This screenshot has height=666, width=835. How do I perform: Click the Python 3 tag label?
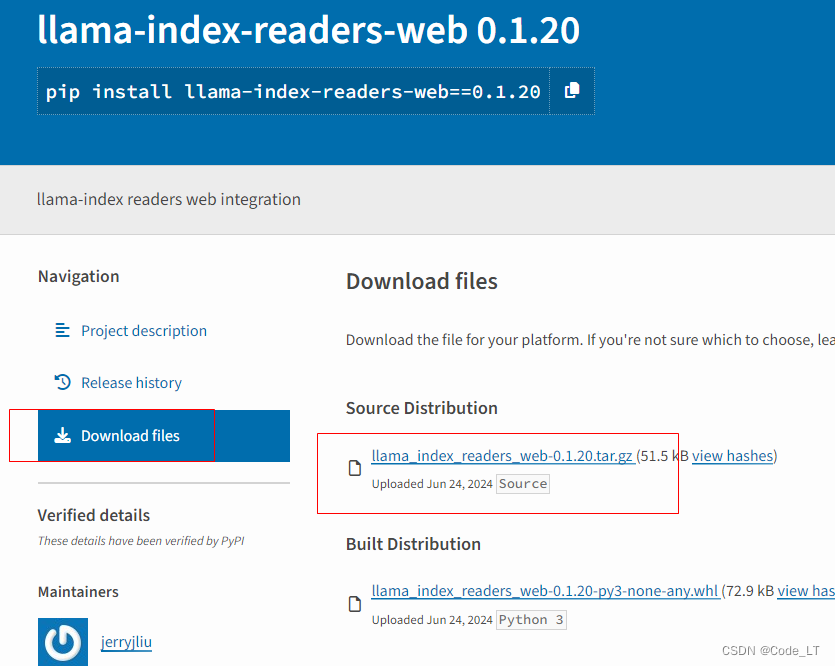(x=531, y=620)
